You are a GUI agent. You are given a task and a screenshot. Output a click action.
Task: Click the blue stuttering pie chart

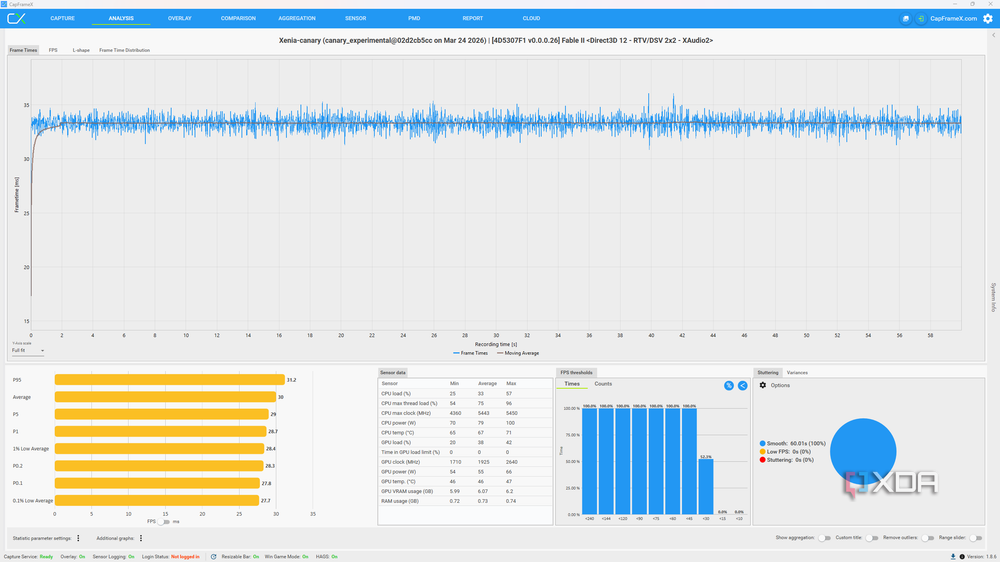pyautogui.click(x=863, y=452)
